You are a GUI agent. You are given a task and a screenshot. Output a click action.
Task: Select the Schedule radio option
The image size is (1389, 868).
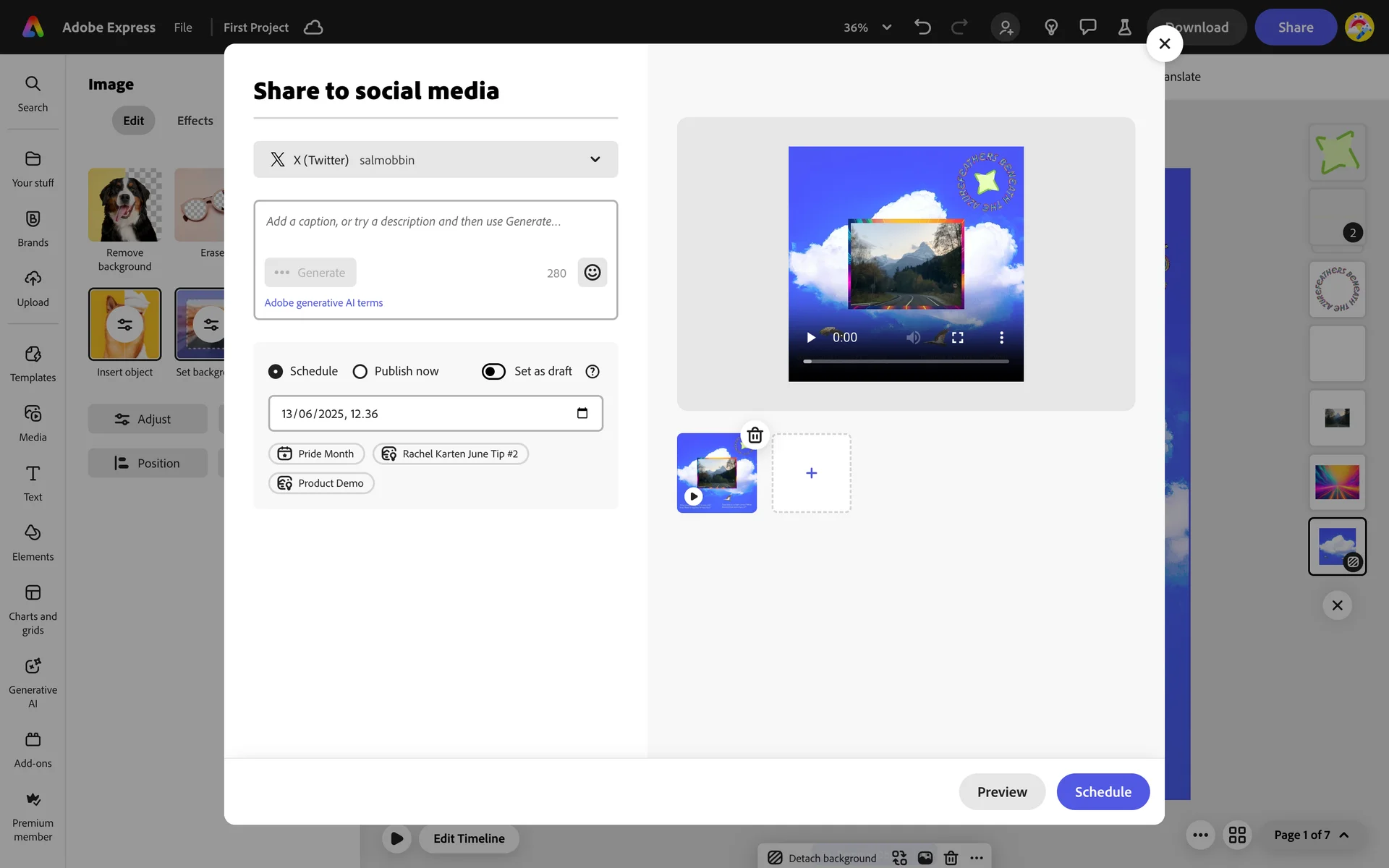[x=276, y=371]
